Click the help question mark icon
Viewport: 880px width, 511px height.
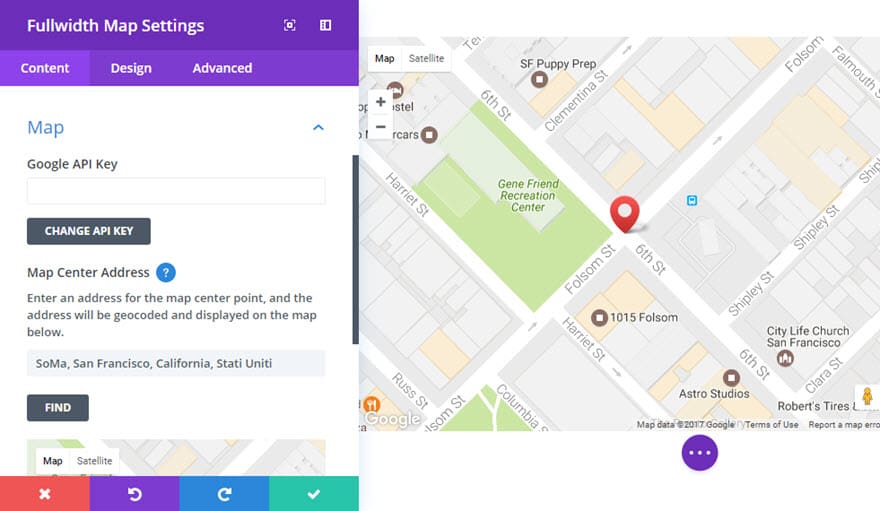[166, 272]
